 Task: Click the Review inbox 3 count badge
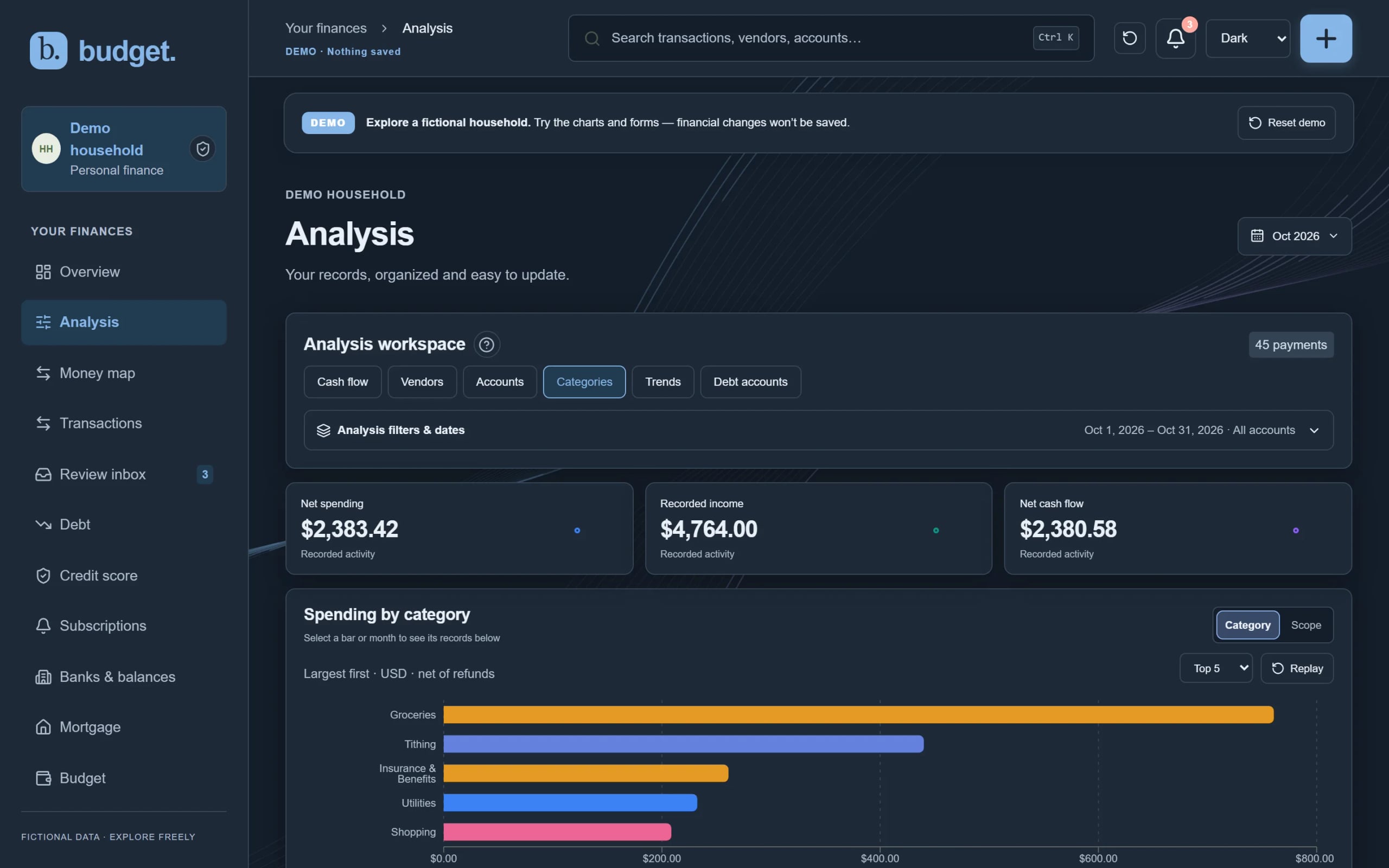205,475
